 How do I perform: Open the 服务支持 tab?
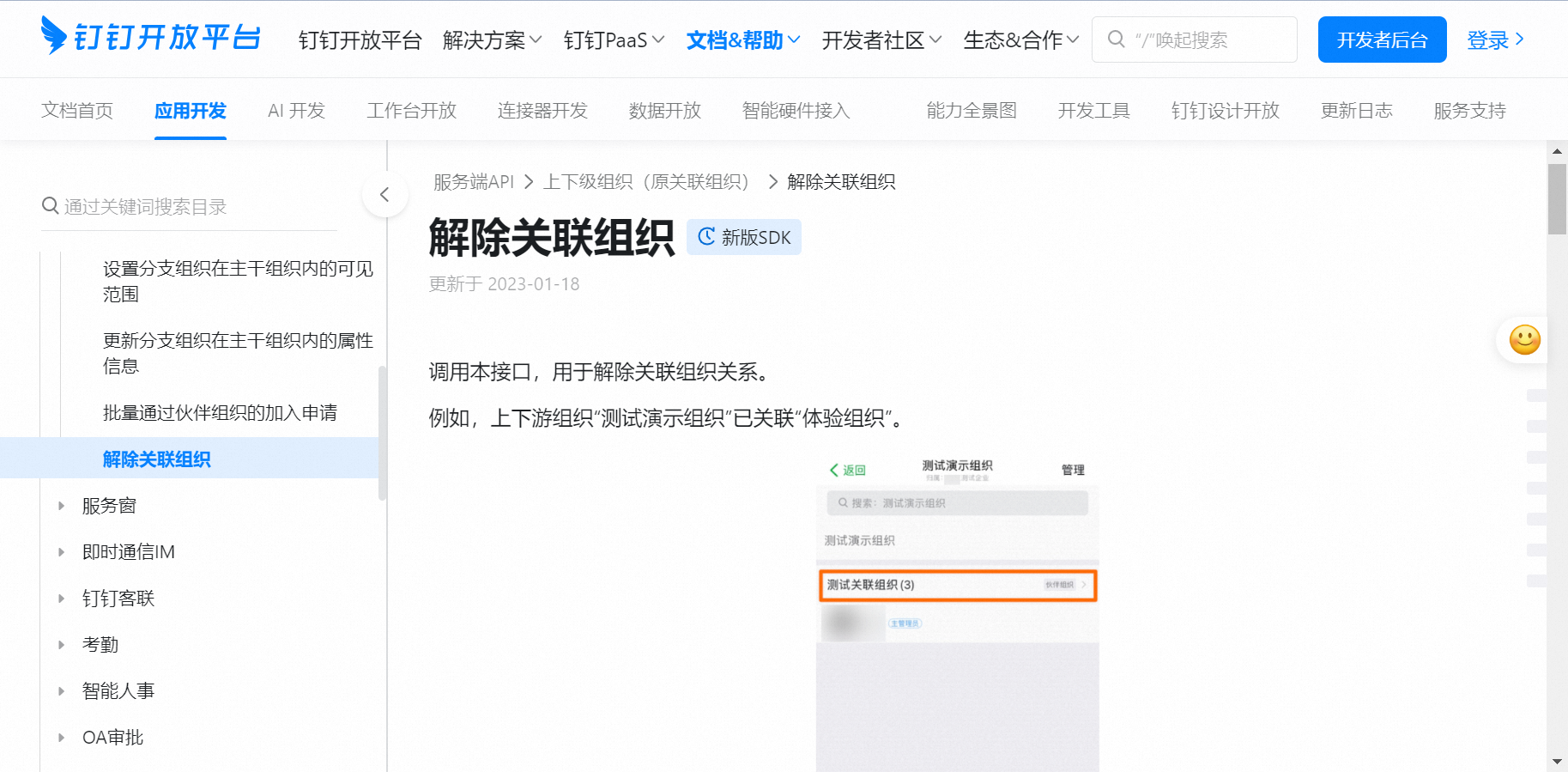[1470, 110]
